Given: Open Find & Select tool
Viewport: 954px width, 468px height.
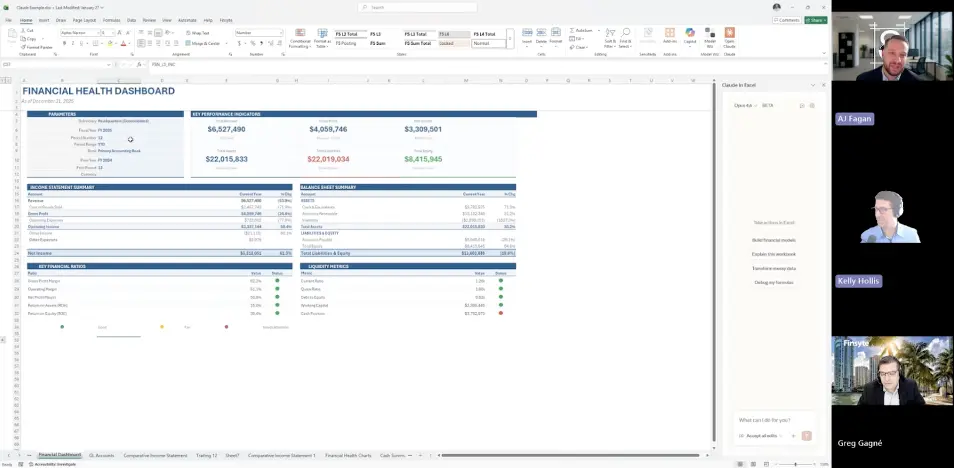Looking at the screenshot, I should 625,38.
